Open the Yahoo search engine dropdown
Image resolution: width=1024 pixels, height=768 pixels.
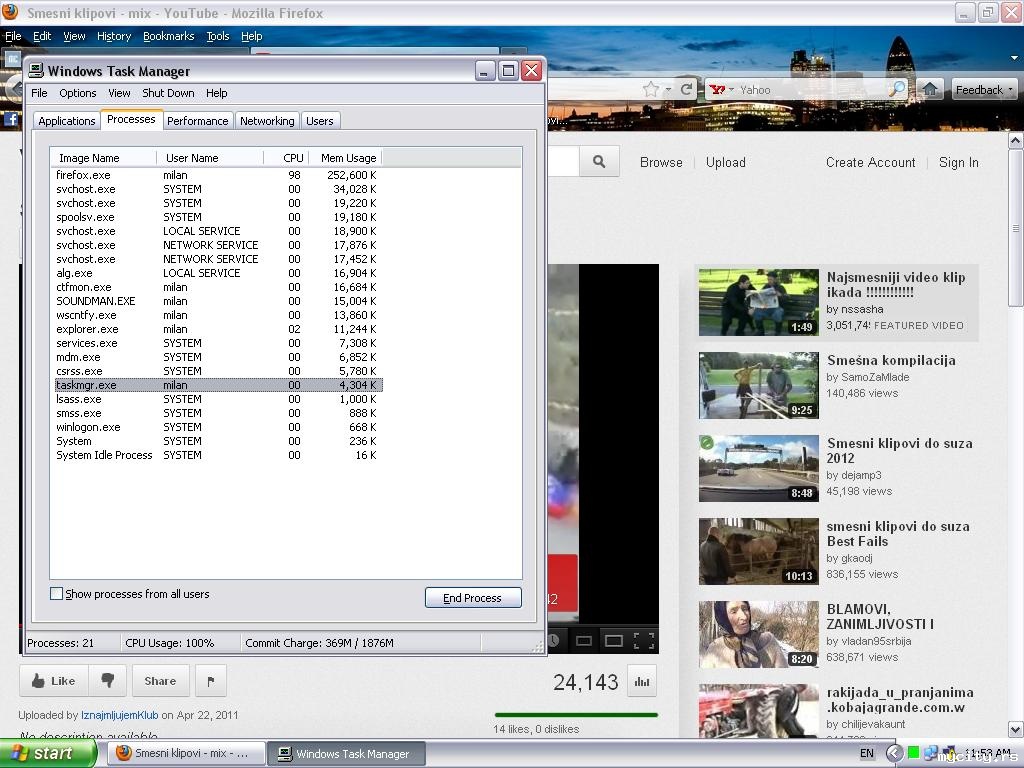click(722, 89)
